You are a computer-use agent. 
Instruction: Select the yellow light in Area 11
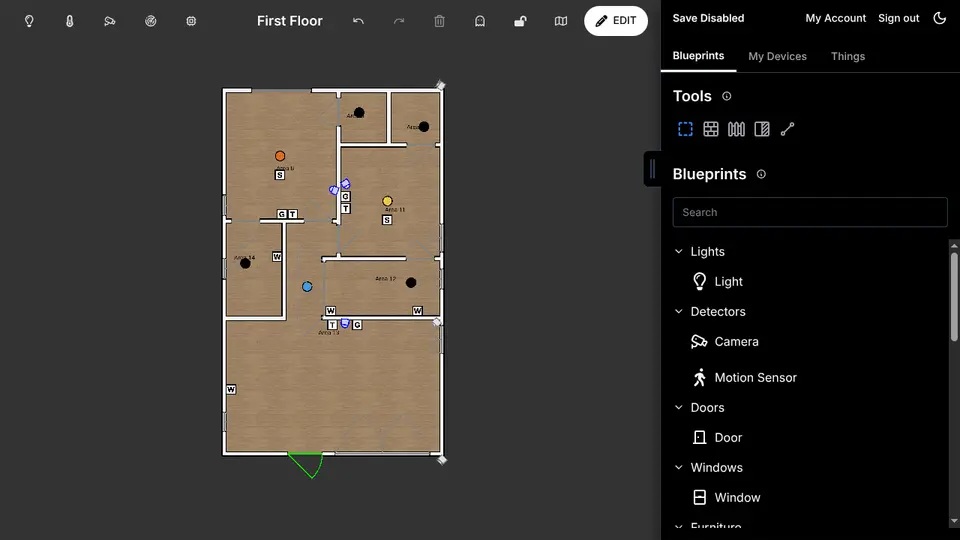(x=388, y=201)
